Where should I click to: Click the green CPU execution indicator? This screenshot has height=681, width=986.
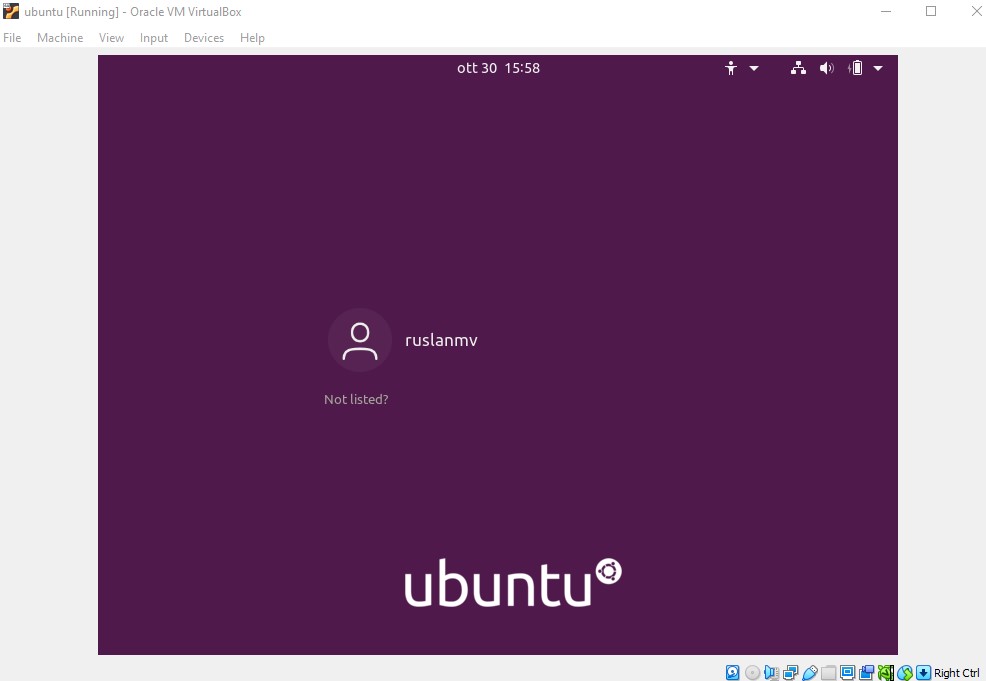pos(885,673)
